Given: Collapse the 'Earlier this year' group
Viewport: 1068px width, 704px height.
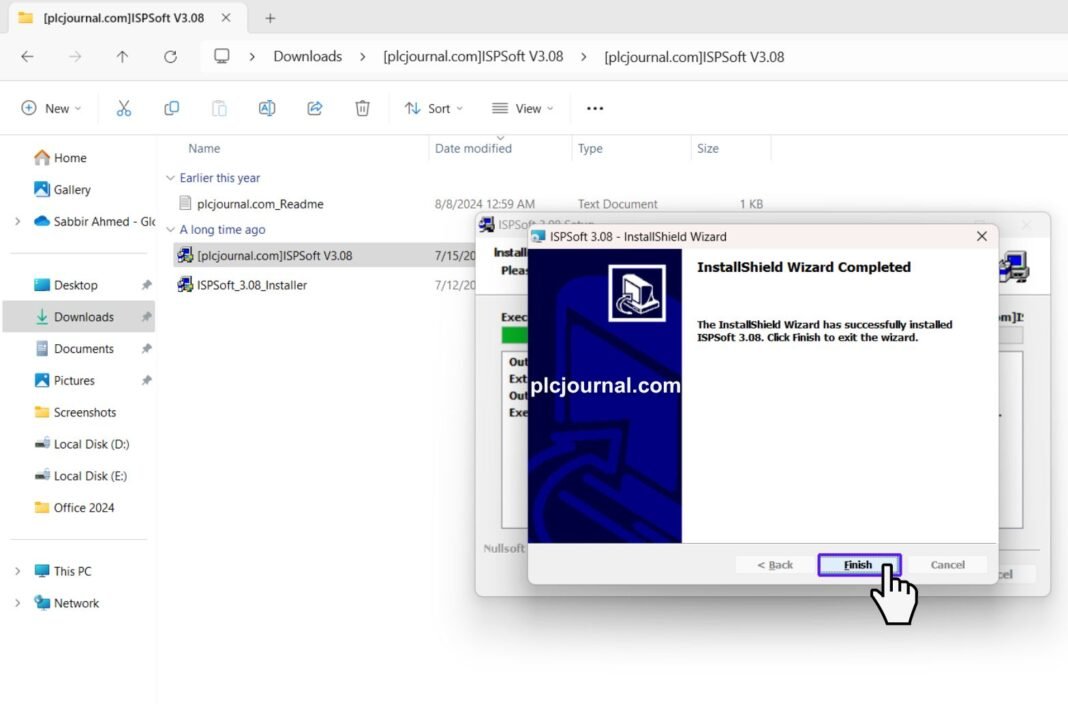Looking at the screenshot, I should click(170, 178).
